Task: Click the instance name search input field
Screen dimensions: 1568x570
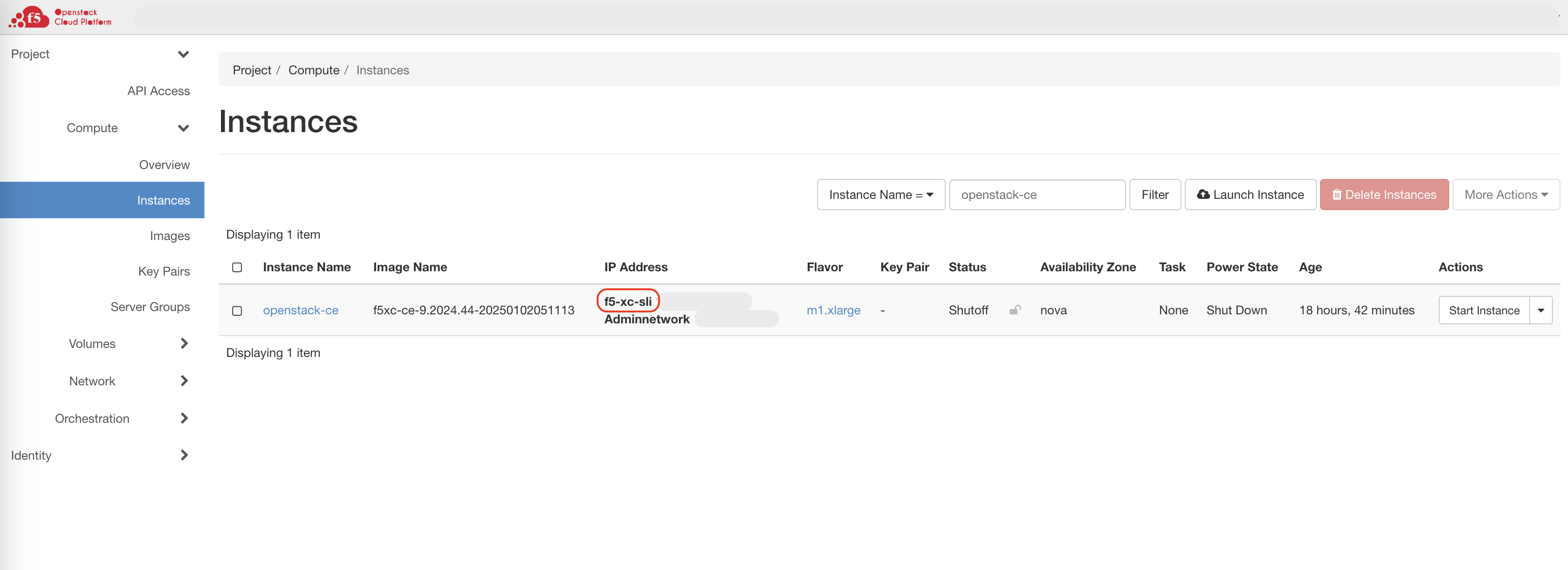Action: click(x=1037, y=194)
